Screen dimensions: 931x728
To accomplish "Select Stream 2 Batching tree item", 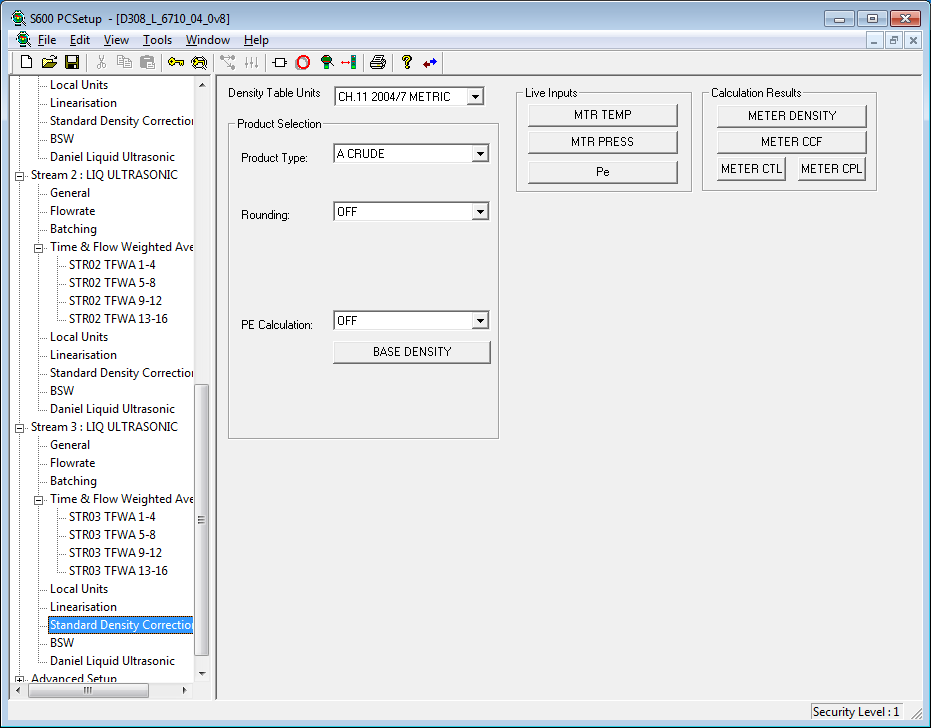I will click(73, 229).
